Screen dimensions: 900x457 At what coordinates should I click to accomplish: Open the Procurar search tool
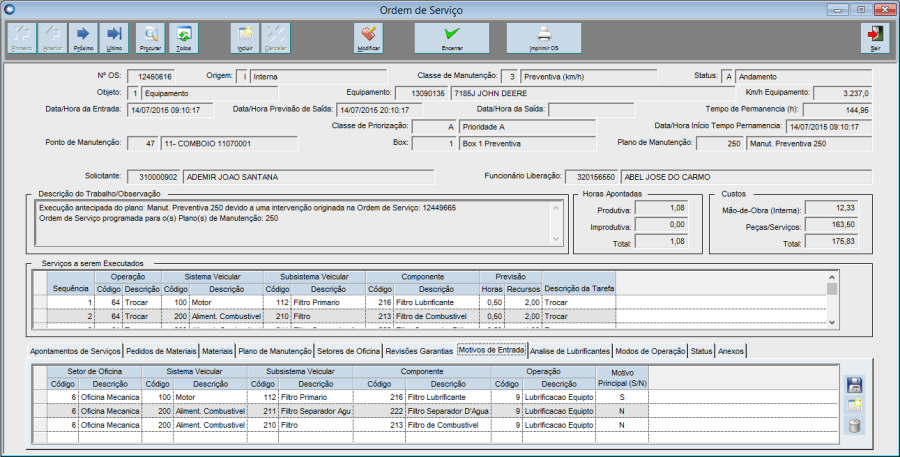151,38
